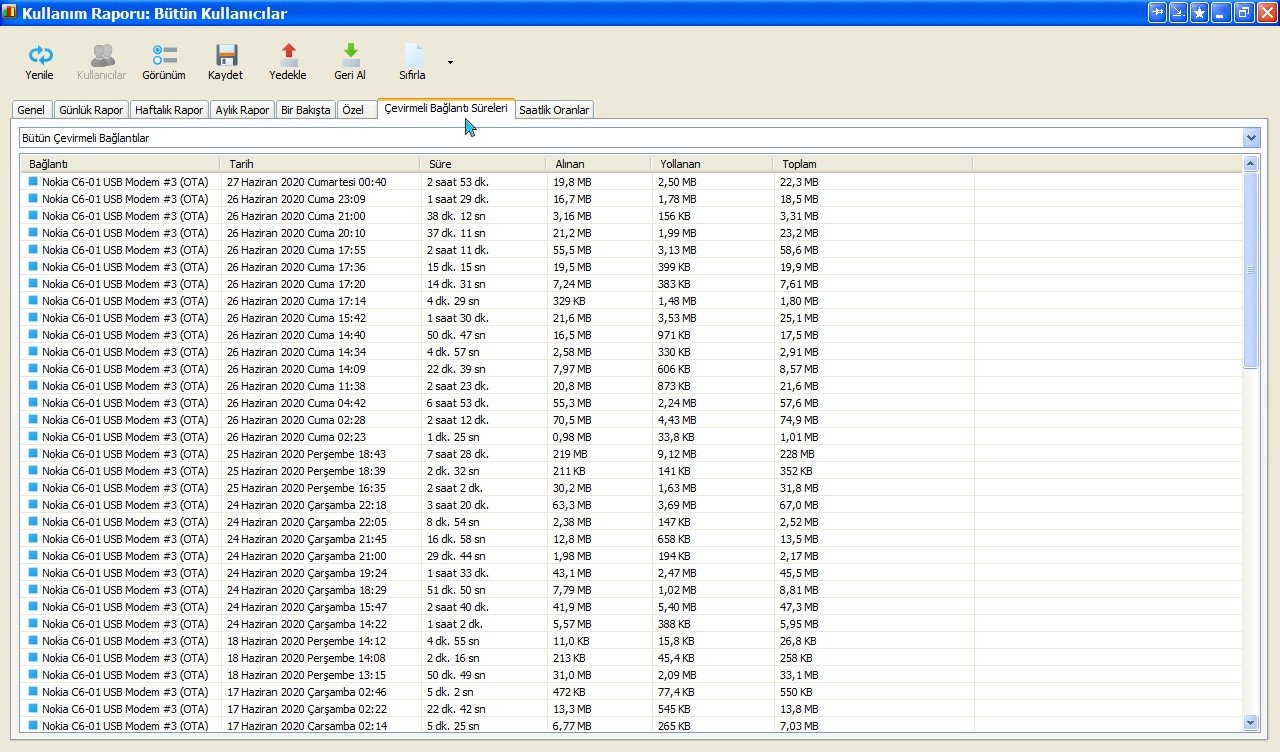The image size is (1280, 752).
Task: Click the Yedekle backup icon
Action: coord(288,55)
